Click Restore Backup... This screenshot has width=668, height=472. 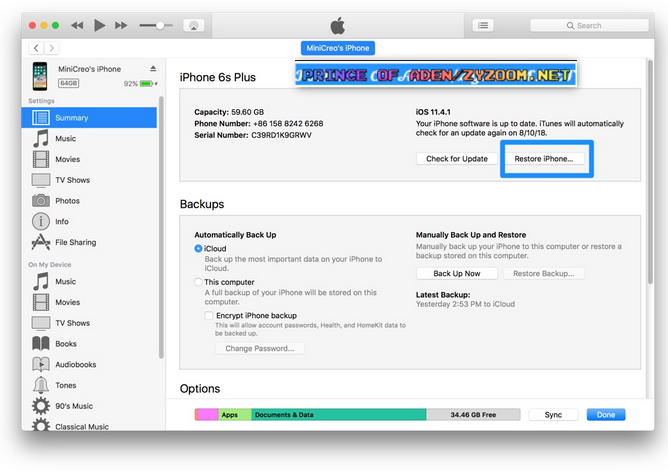tap(544, 273)
